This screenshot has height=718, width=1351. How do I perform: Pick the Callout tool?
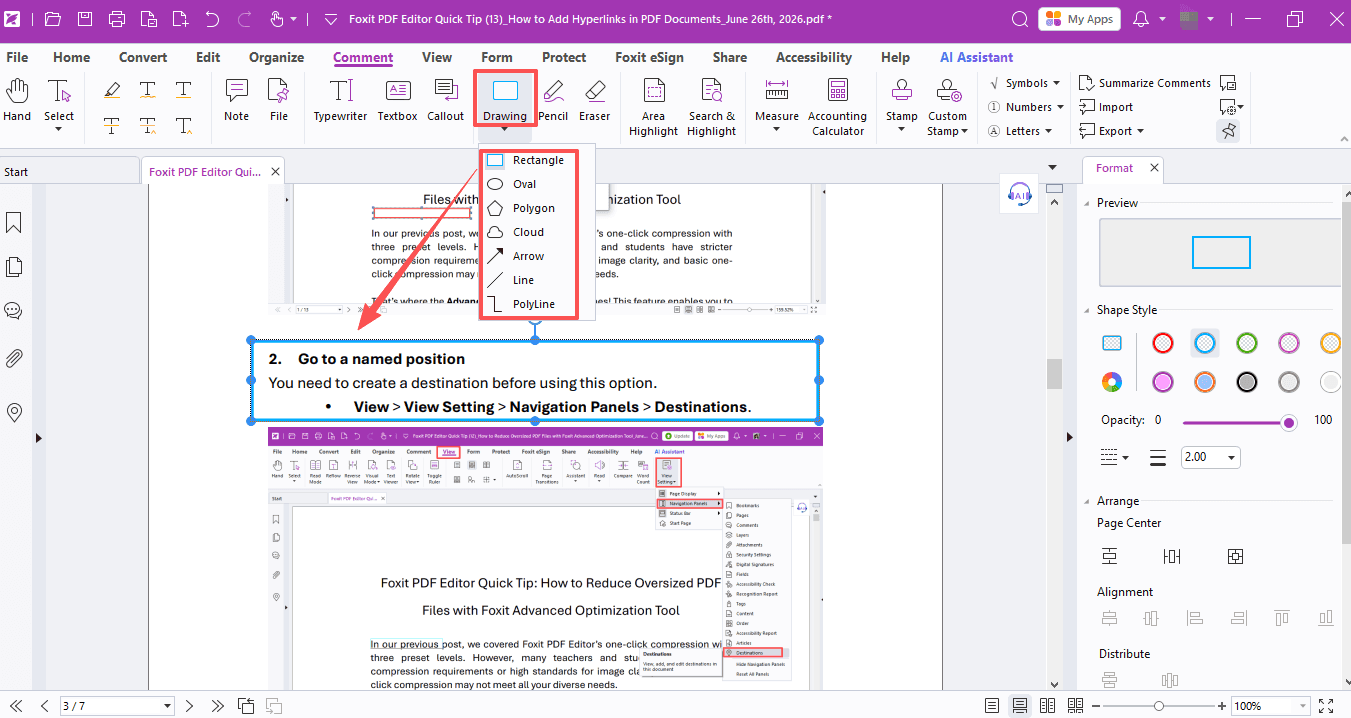coord(446,101)
